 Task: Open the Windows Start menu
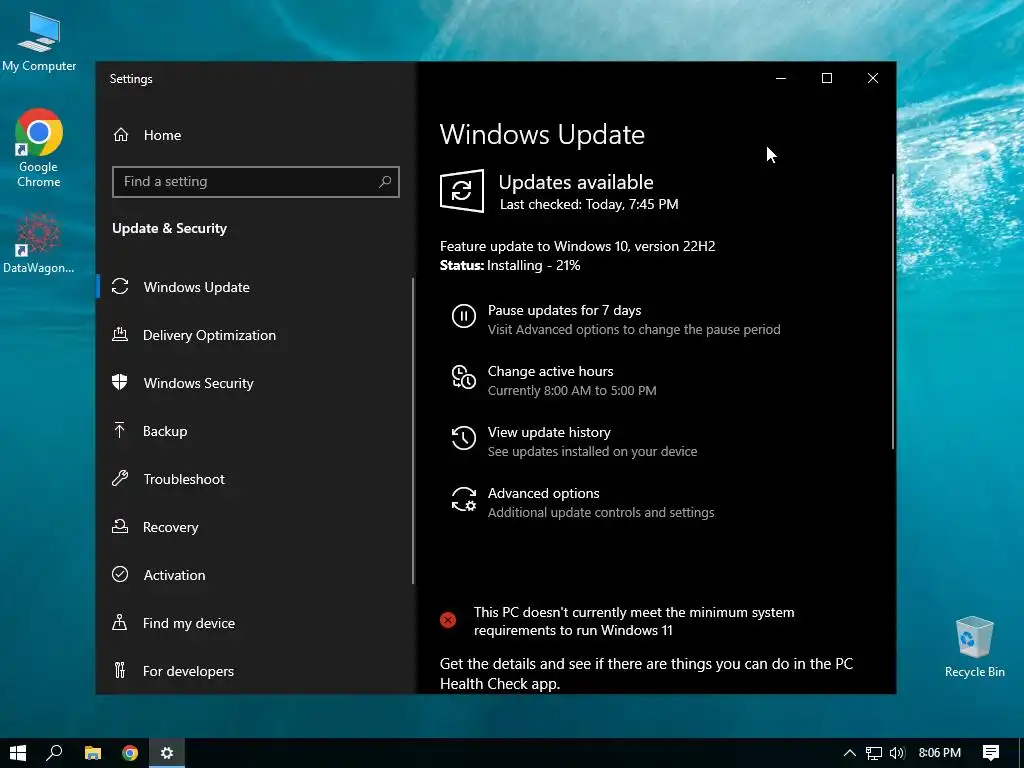point(18,753)
